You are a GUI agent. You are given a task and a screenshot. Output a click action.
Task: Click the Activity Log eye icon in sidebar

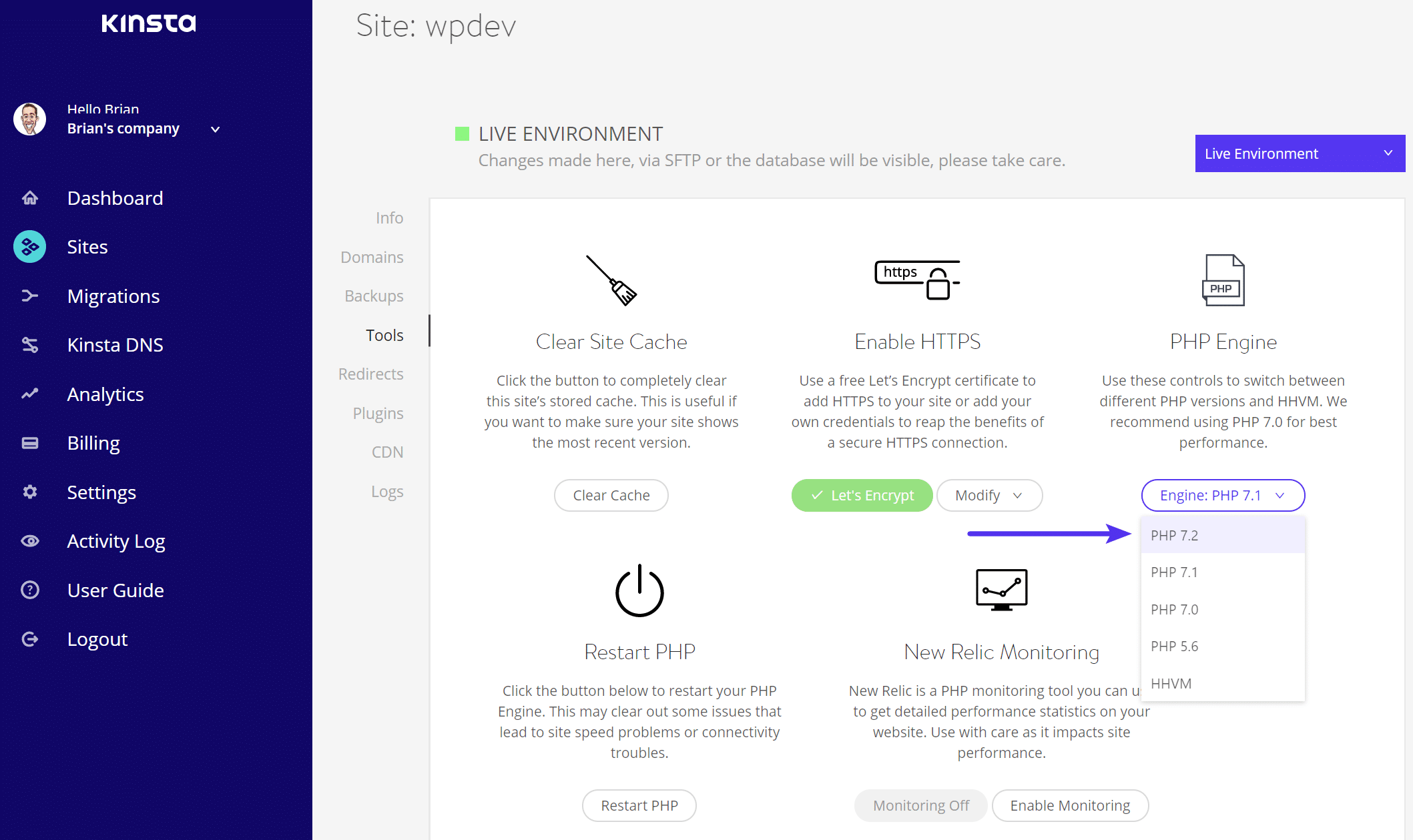pyautogui.click(x=30, y=540)
